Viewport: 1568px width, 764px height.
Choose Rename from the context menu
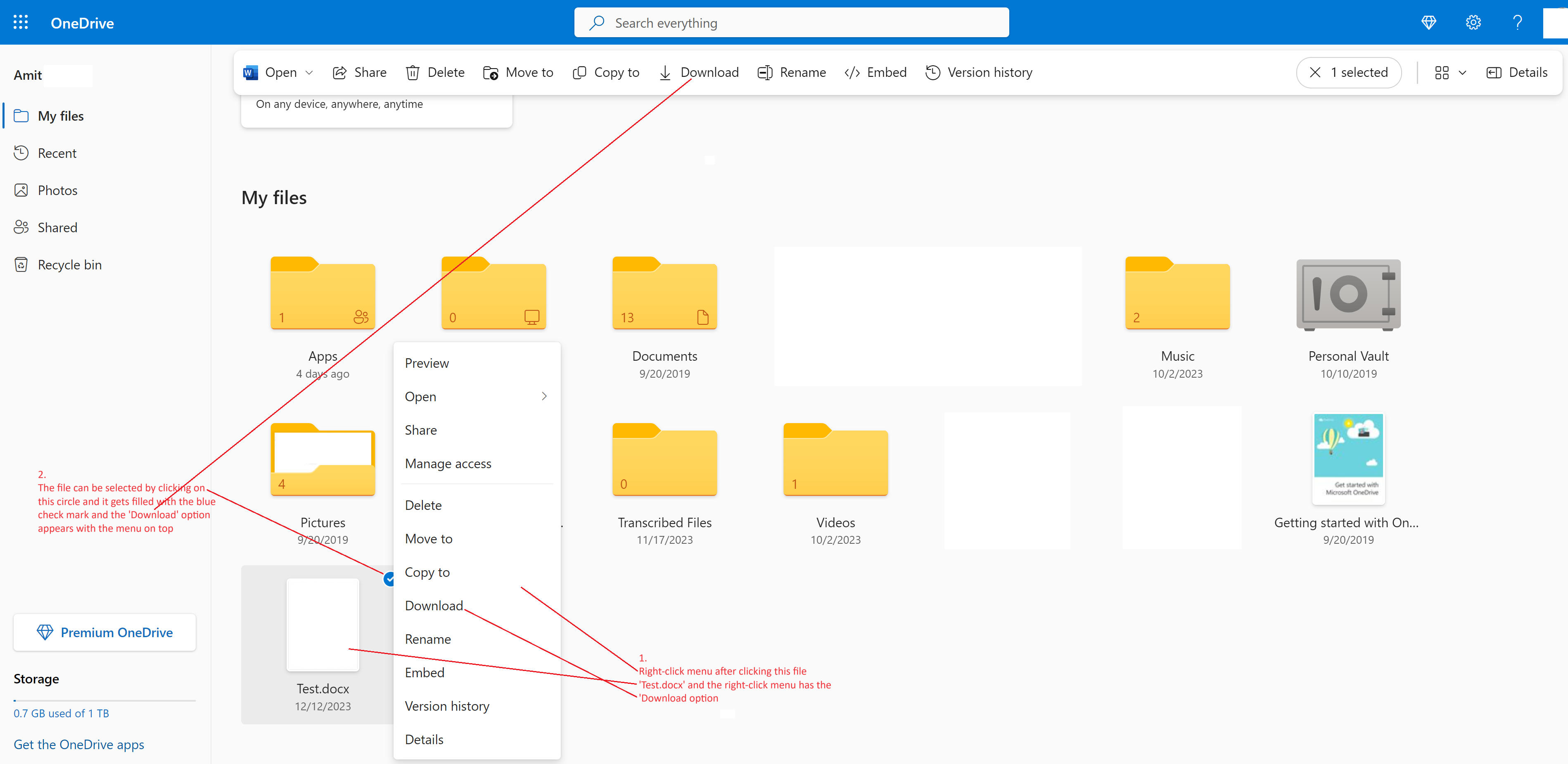tap(477, 639)
